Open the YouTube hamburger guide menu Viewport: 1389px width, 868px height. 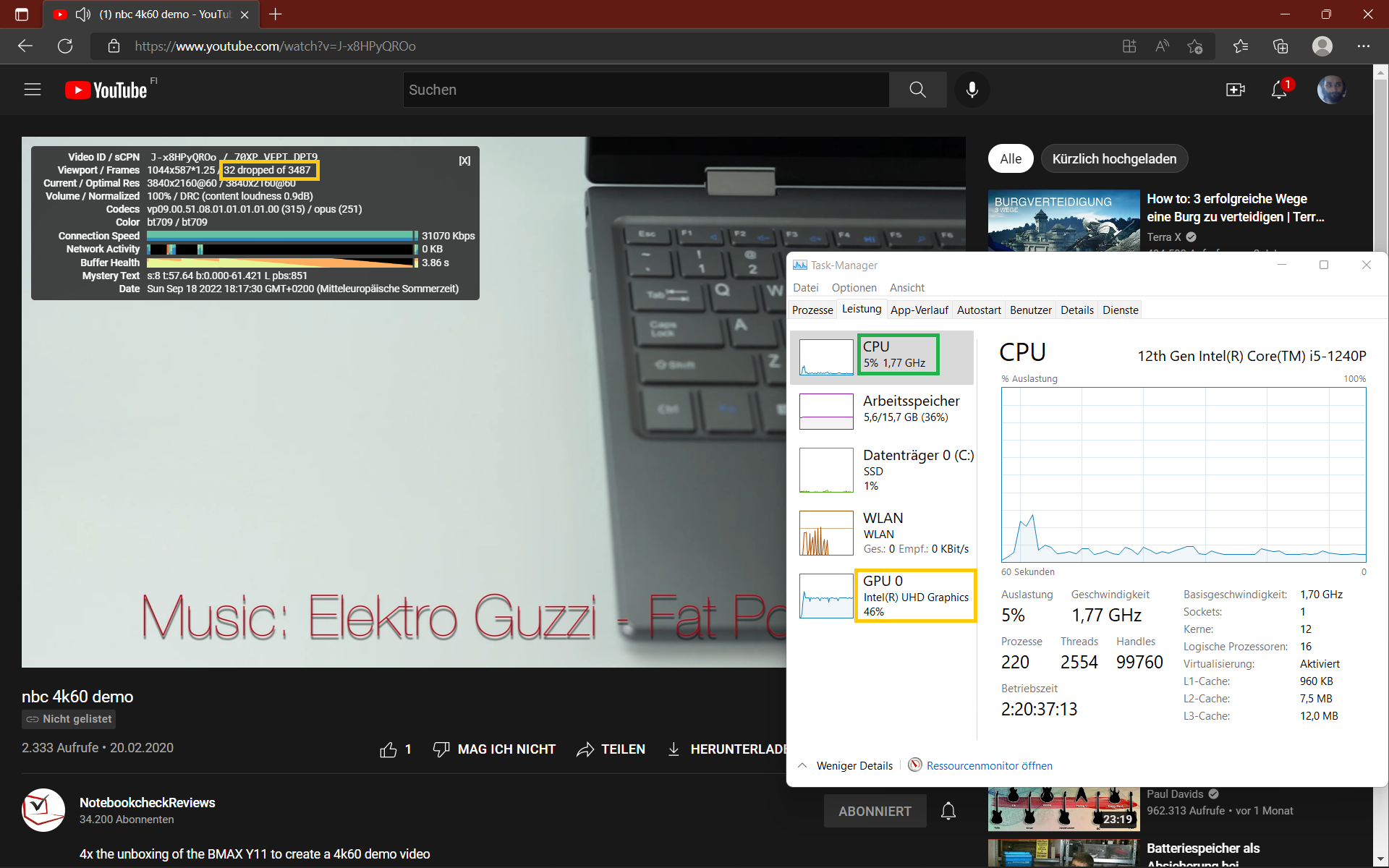pos(33,90)
